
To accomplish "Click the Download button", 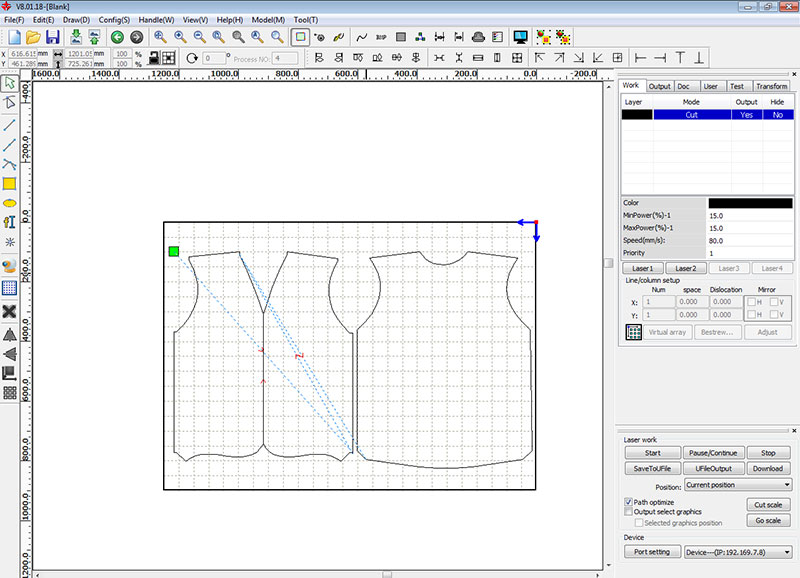I will 768,468.
